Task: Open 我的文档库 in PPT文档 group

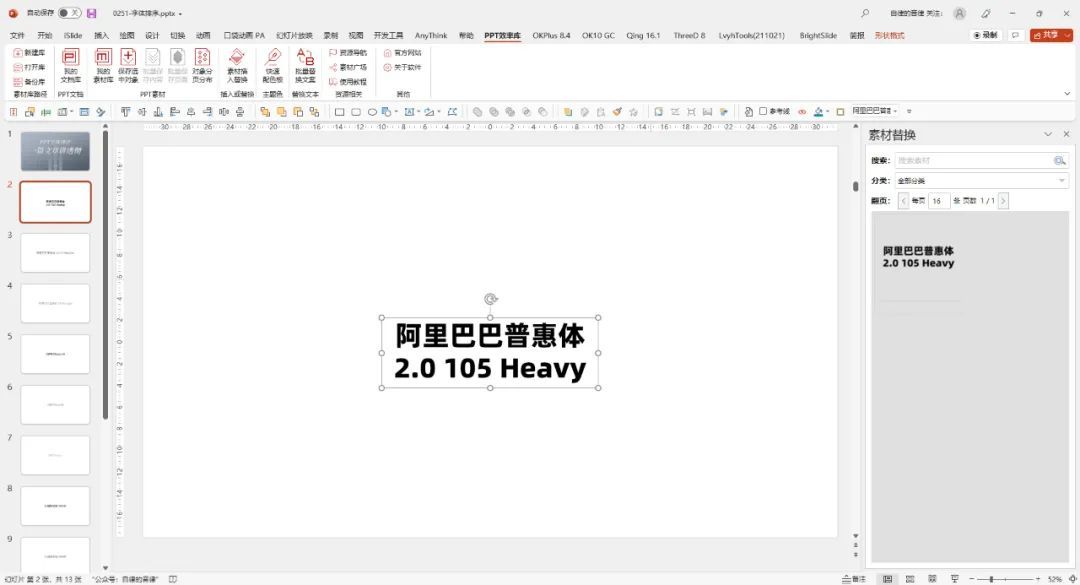Action: [x=70, y=65]
